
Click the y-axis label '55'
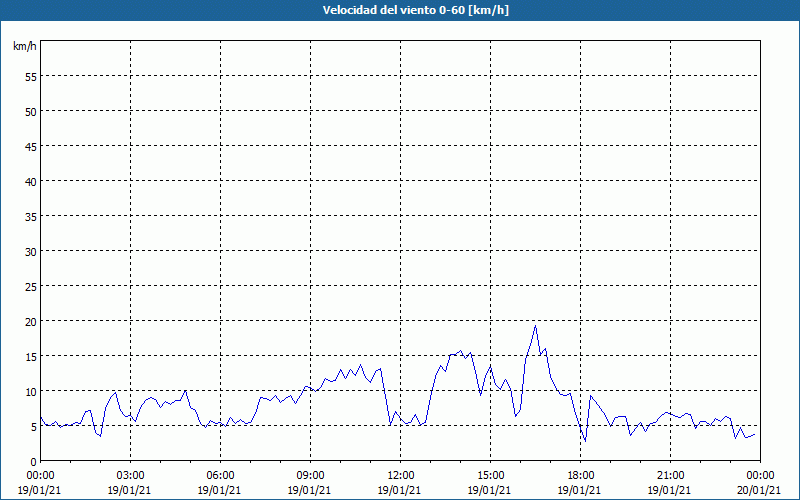click(31, 76)
